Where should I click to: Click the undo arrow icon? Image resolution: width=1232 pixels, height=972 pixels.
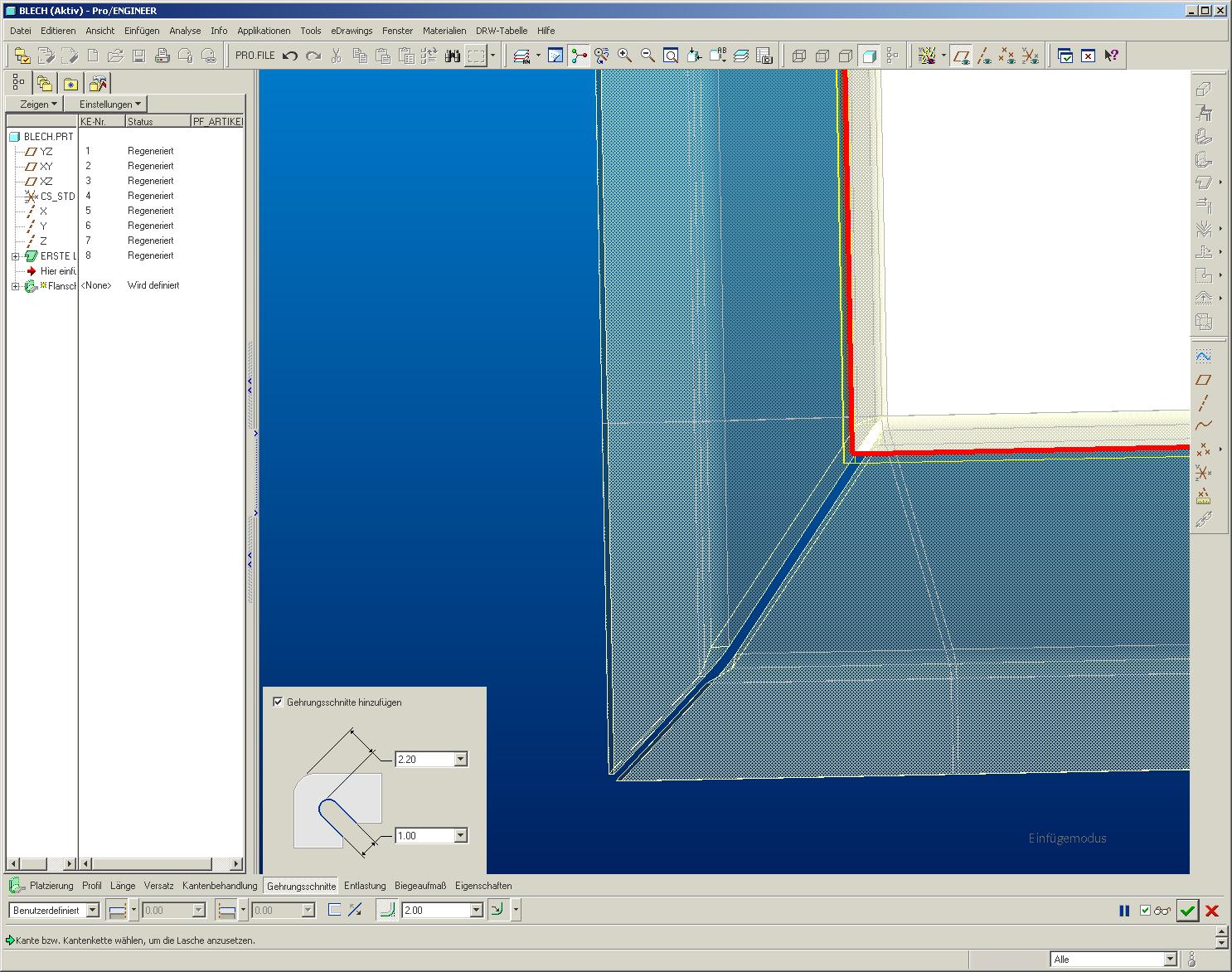click(x=290, y=56)
